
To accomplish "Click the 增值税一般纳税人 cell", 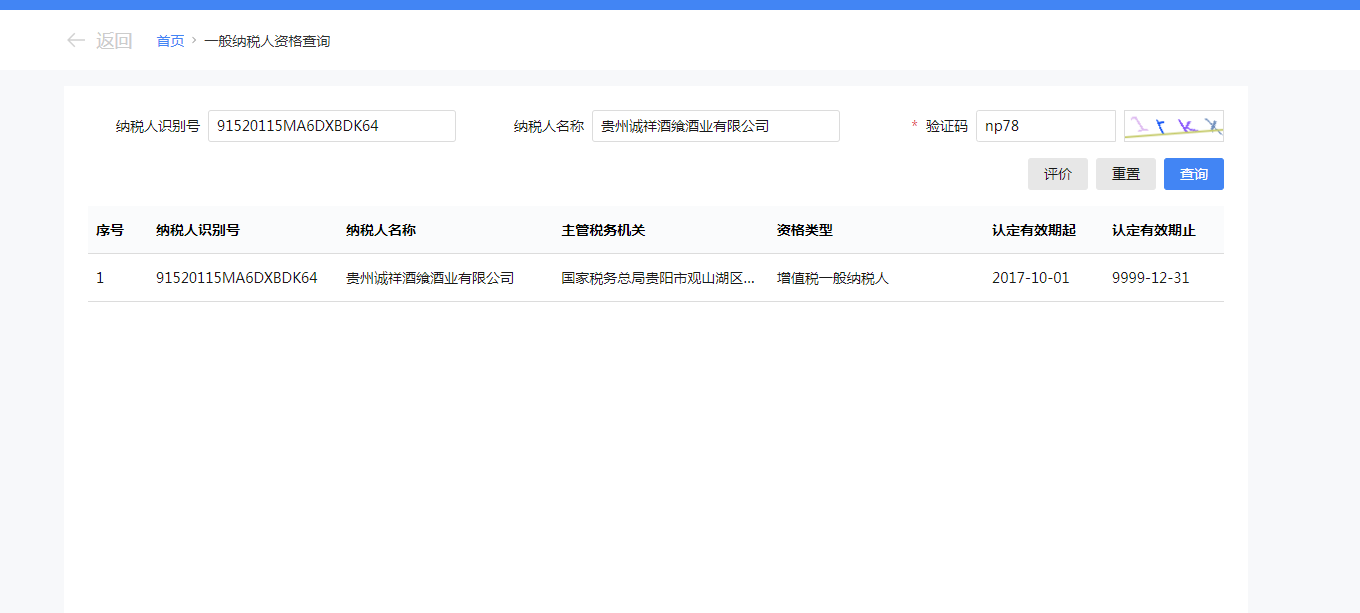I will tap(832, 278).
